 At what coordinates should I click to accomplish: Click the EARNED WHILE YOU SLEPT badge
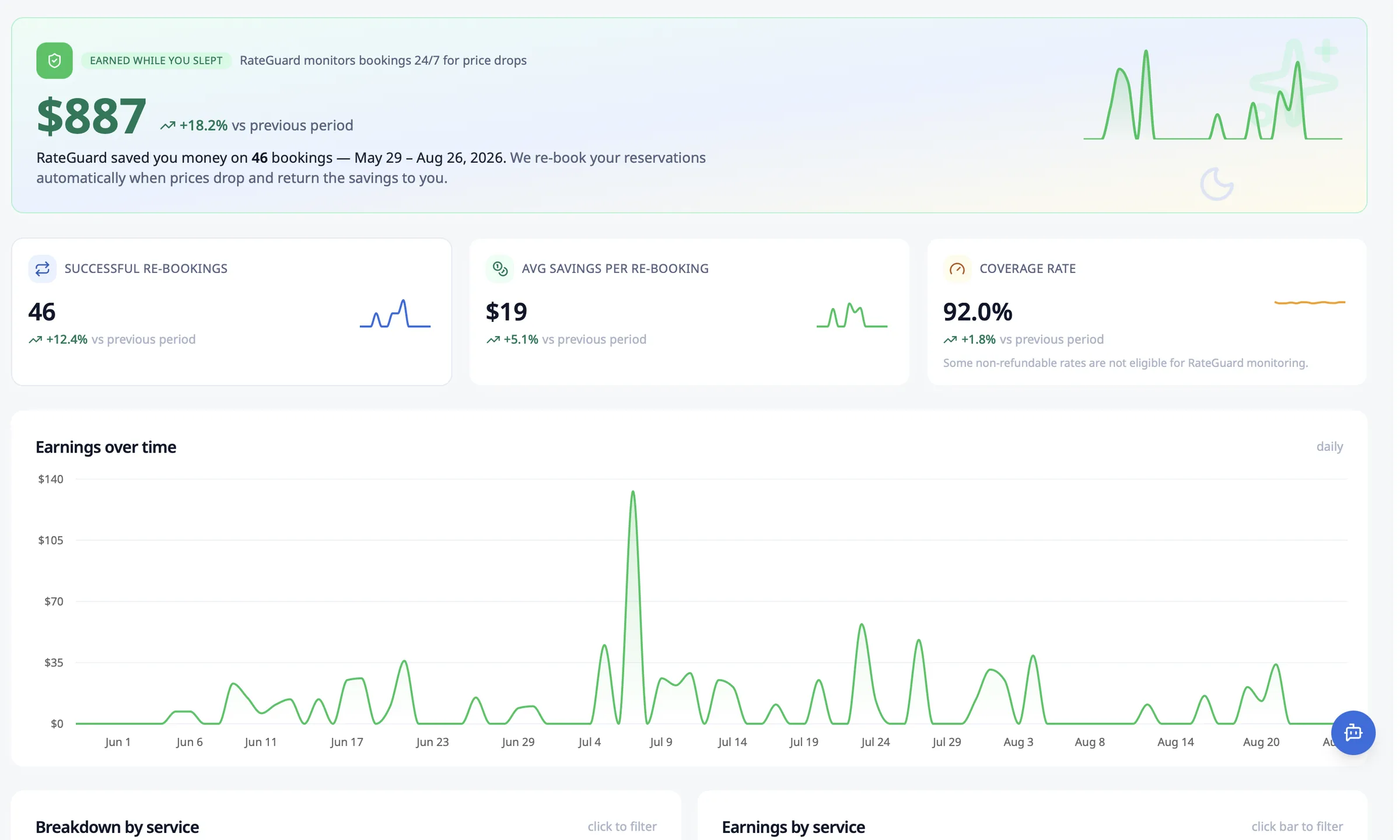156,61
